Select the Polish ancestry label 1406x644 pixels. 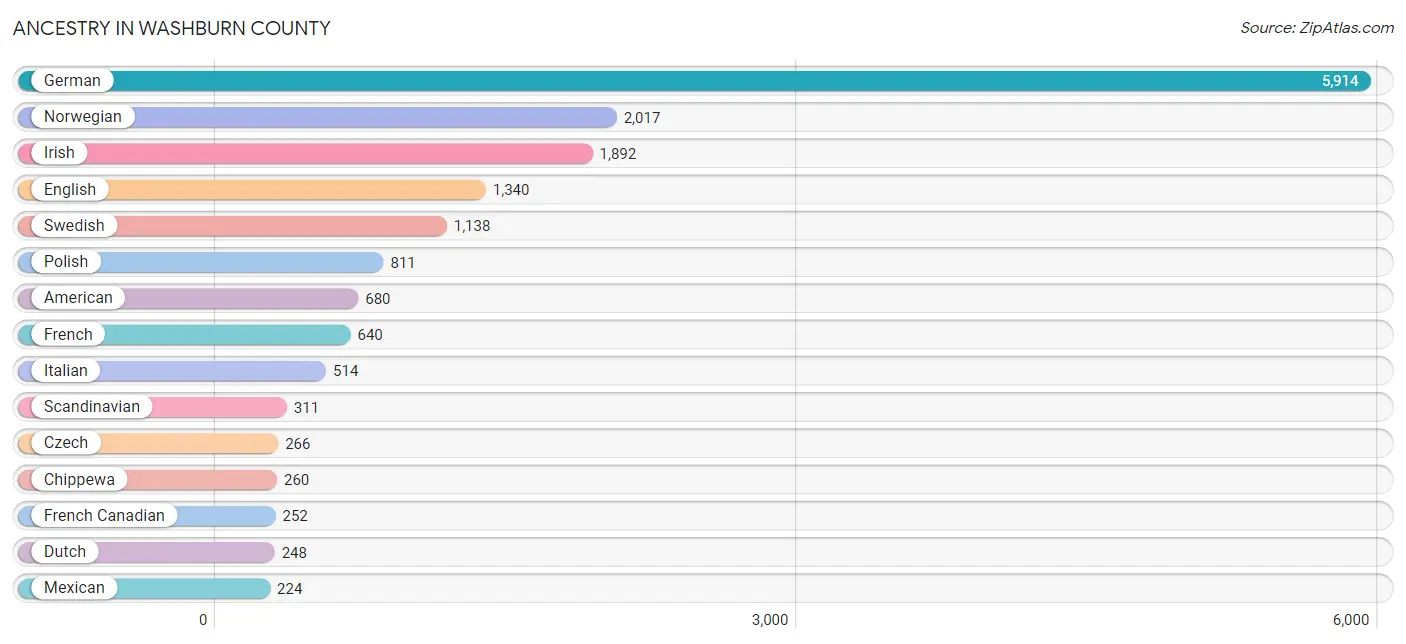pyautogui.click(x=66, y=261)
